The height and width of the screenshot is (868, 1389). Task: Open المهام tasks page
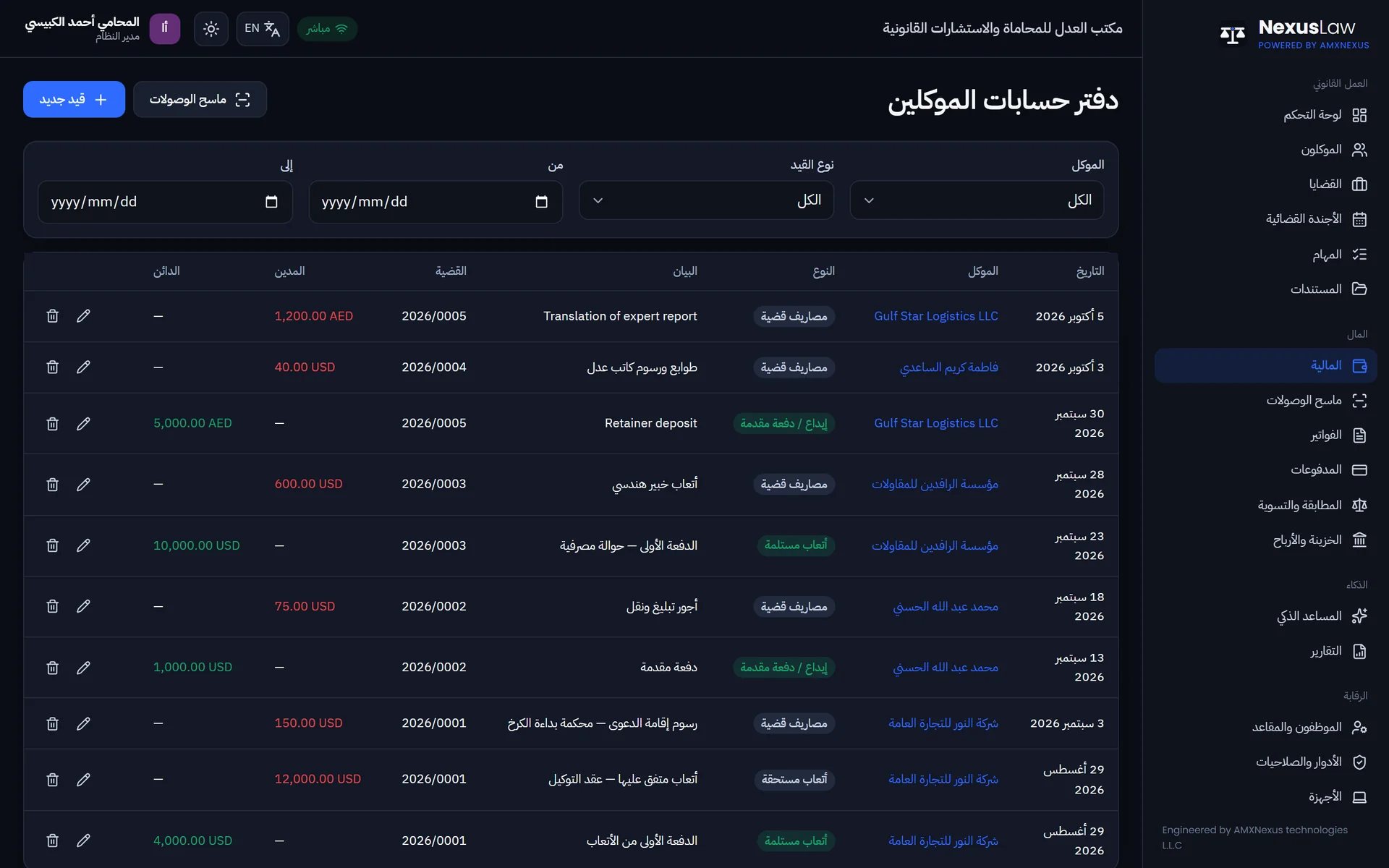1265,255
